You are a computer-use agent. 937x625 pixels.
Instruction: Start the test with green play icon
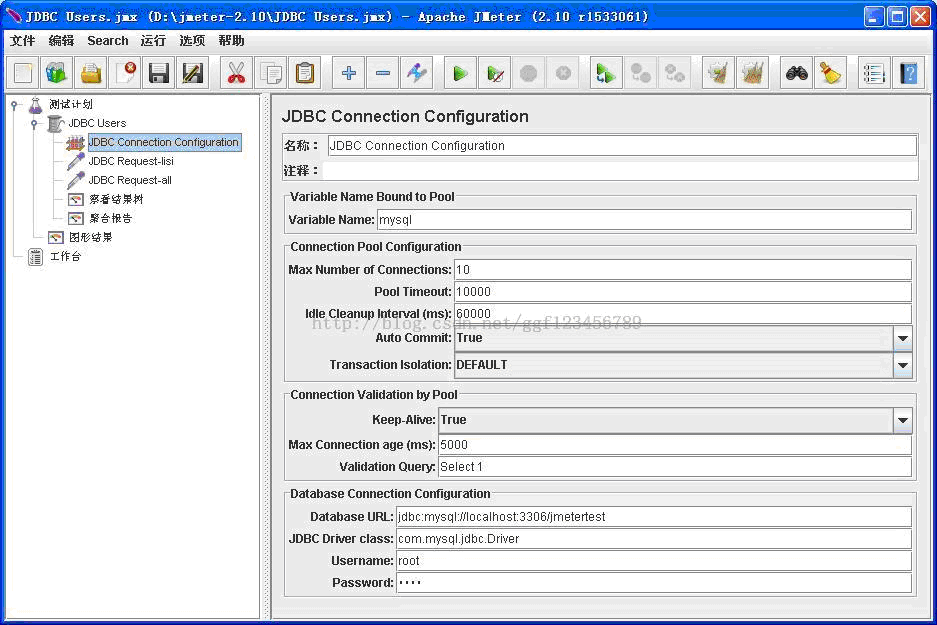click(460, 73)
